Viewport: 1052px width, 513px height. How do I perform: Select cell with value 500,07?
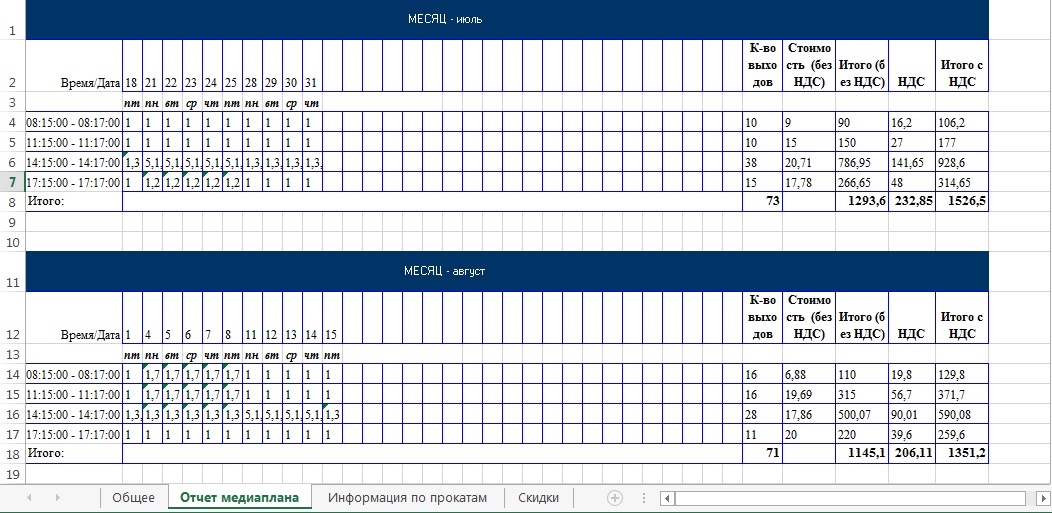pos(862,414)
